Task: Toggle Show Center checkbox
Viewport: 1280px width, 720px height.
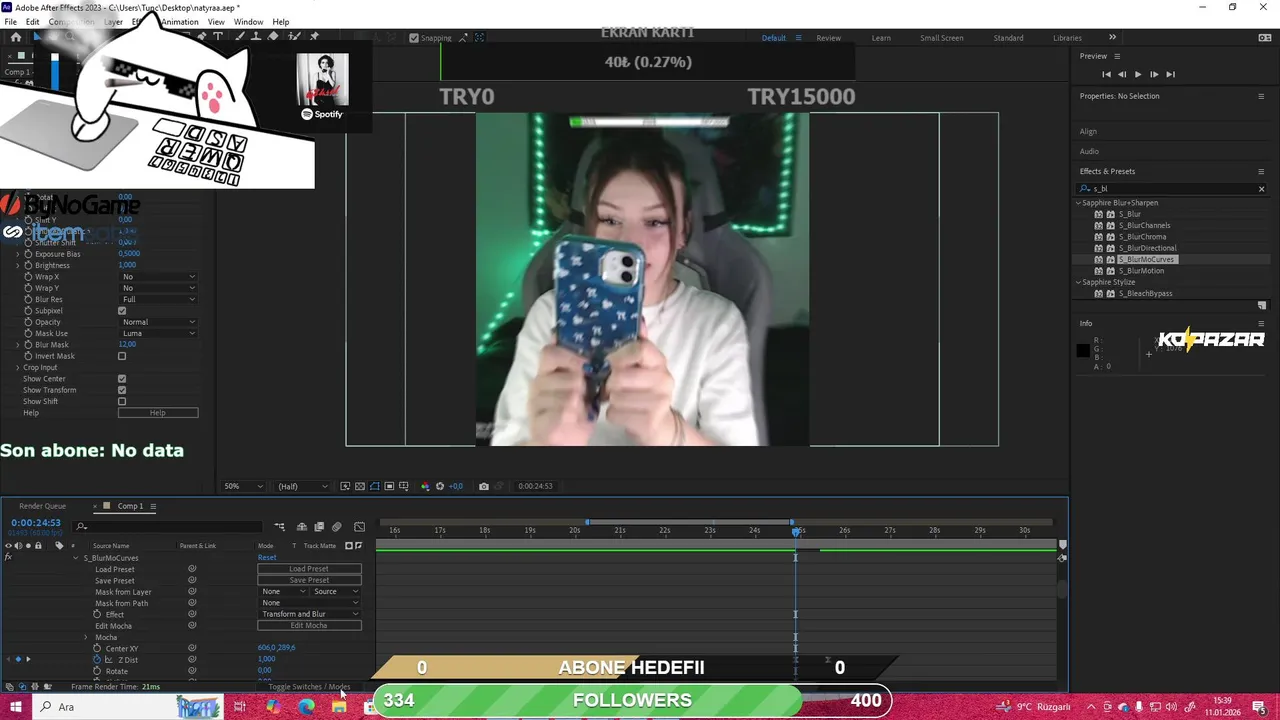Action: pyautogui.click(x=122, y=379)
